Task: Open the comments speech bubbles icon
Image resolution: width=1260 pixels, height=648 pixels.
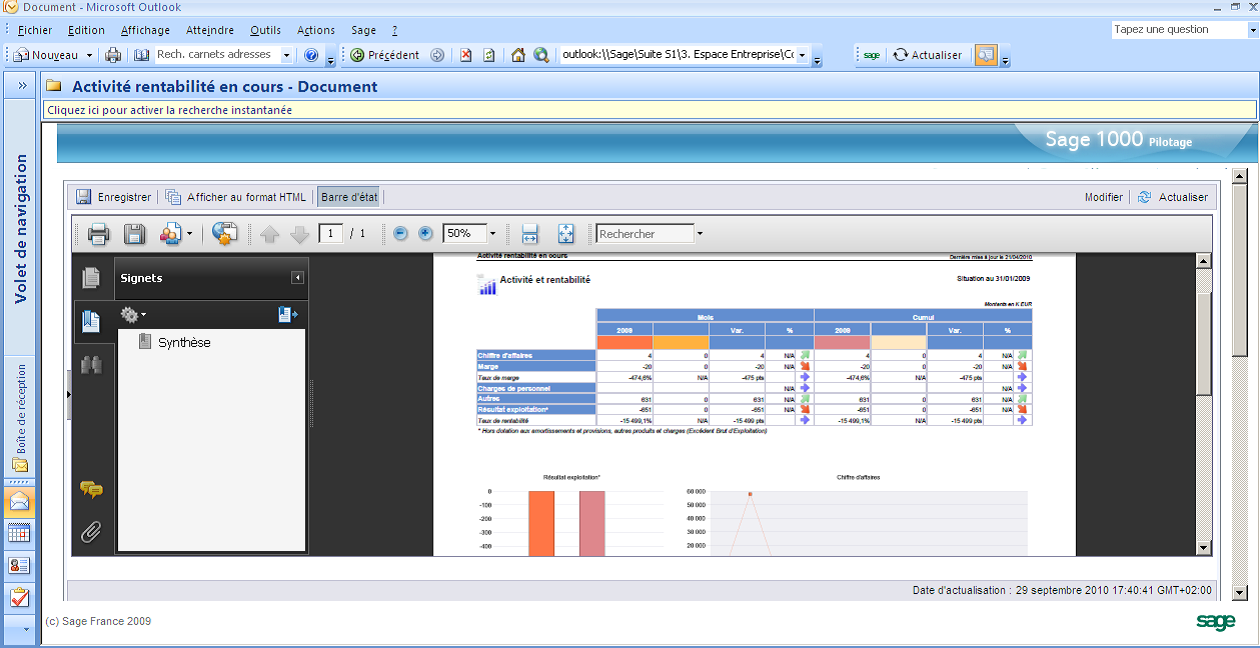Action: click(92, 490)
